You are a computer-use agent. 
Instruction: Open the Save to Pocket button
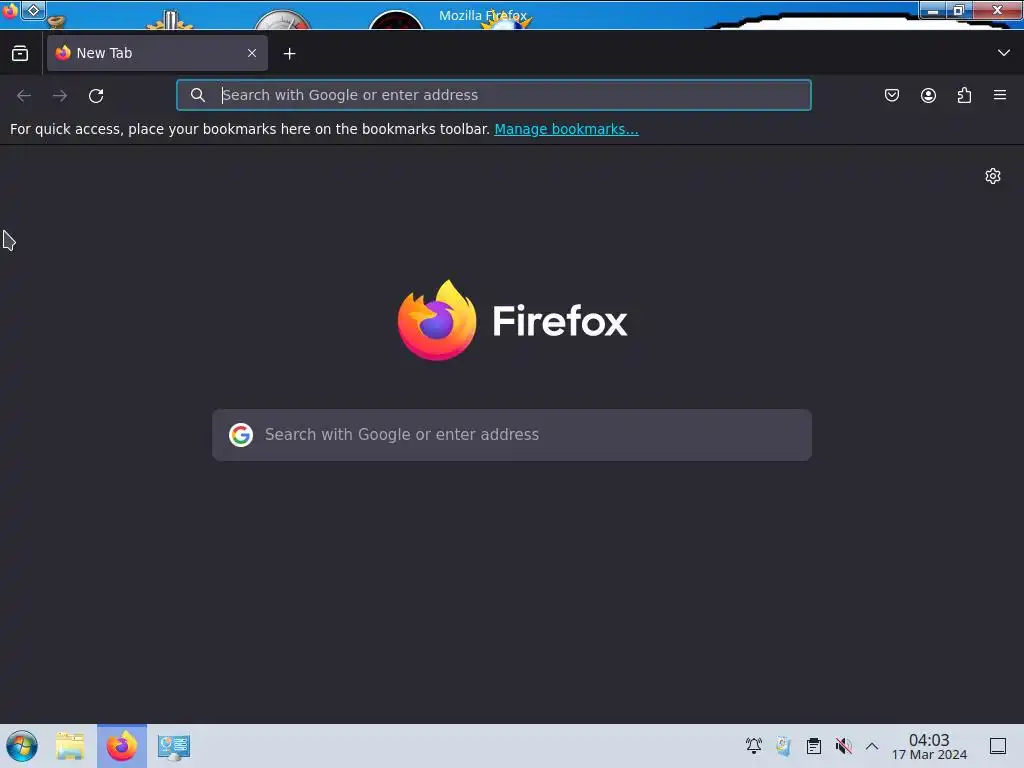point(891,95)
